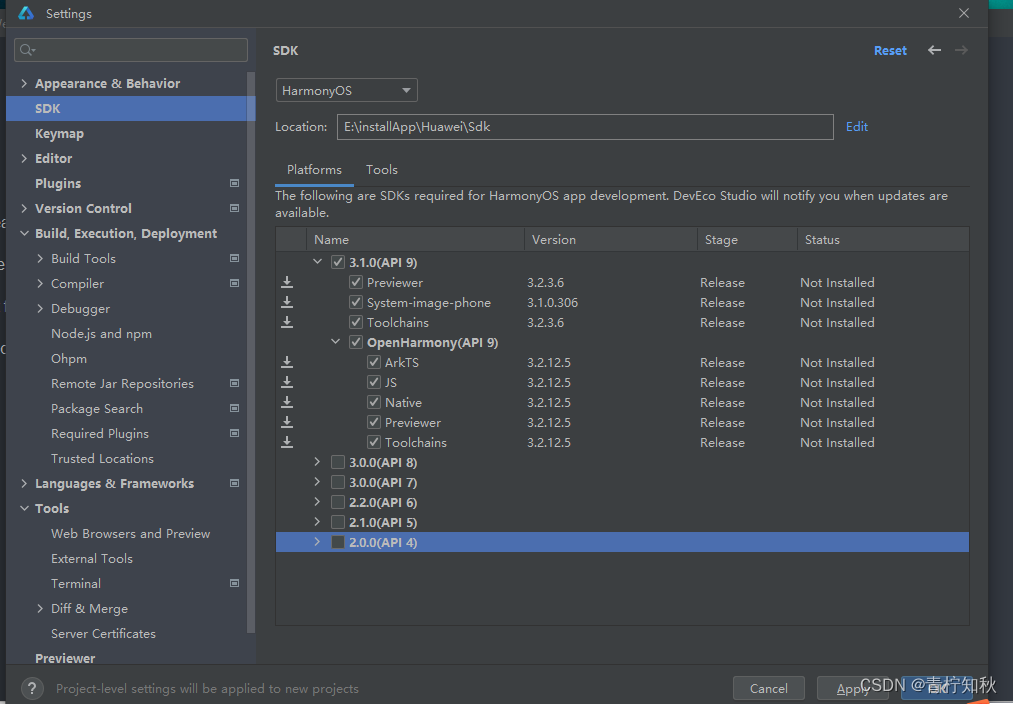
Task: Open Keymap settings page
Action: point(59,134)
